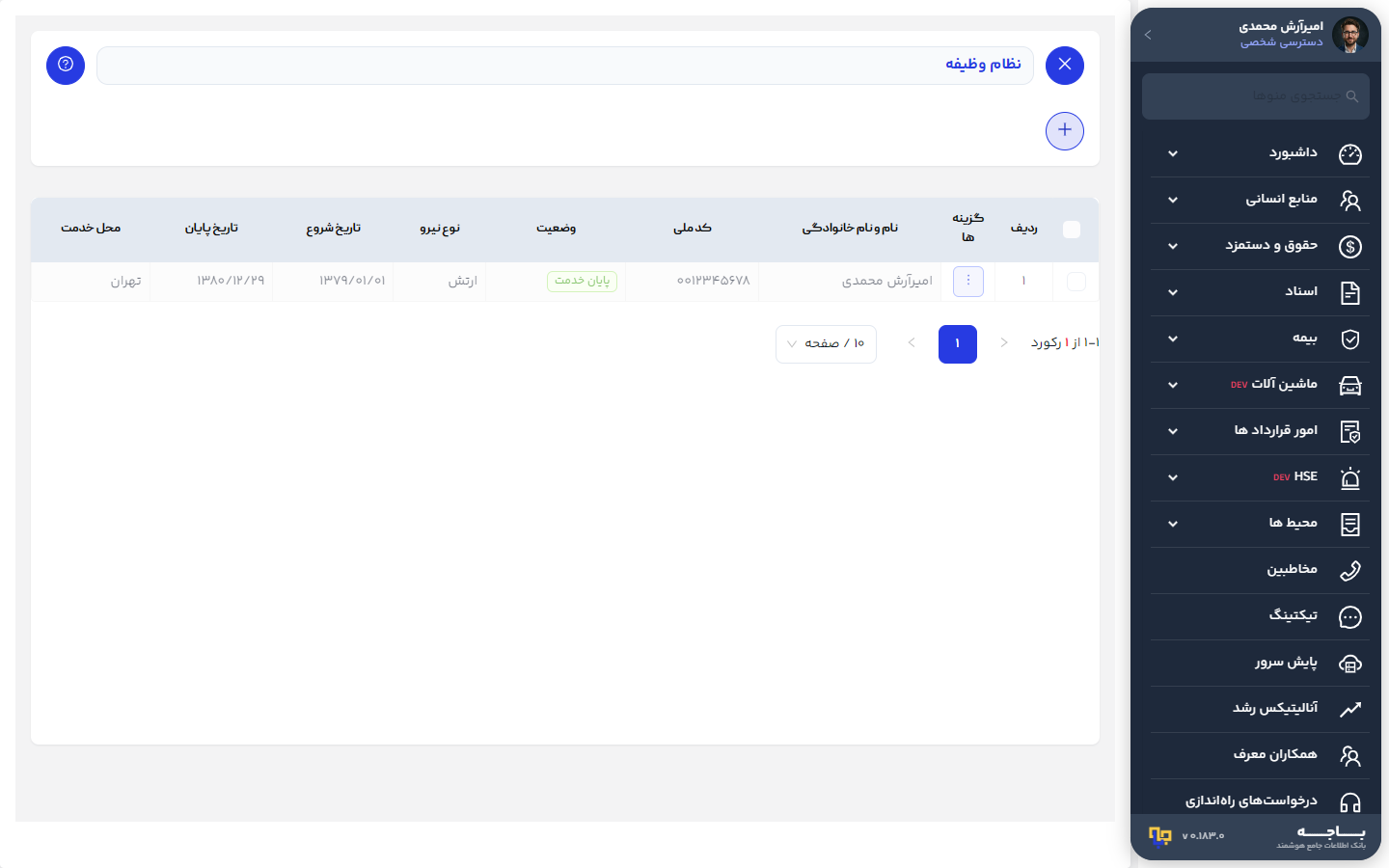Viewport: 1389px width, 868px height.
Task: Click the مخاطبین phone icon
Action: point(1350,570)
